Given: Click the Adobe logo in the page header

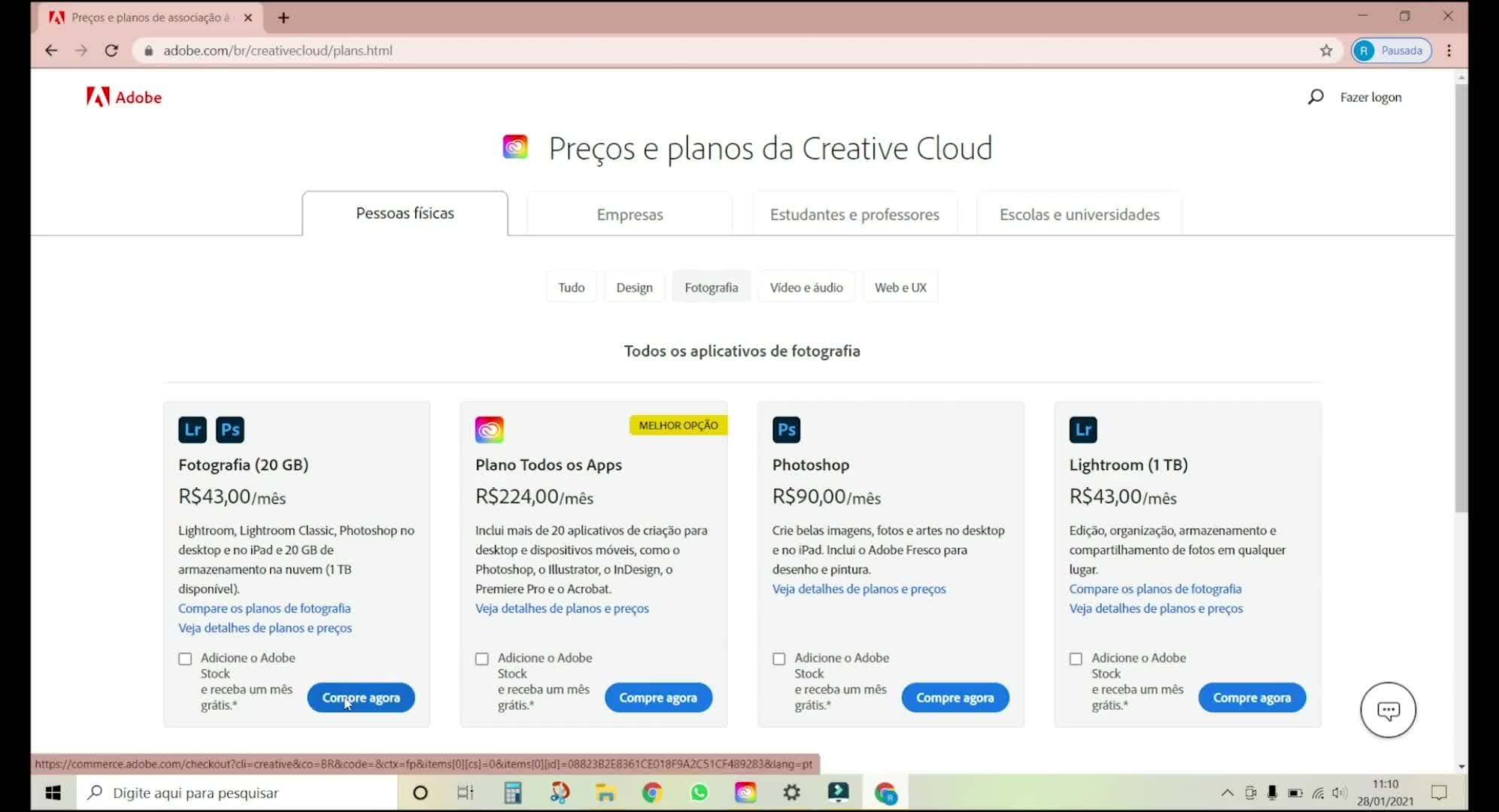Looking at the screenshot, I should (124, 97).
